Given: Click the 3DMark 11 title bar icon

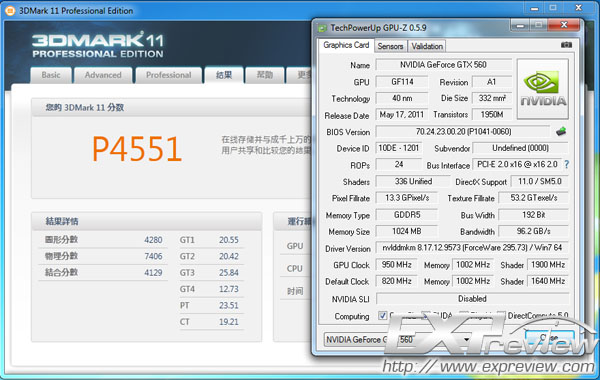Looking at the screenshot, I should tap(10, 11).
